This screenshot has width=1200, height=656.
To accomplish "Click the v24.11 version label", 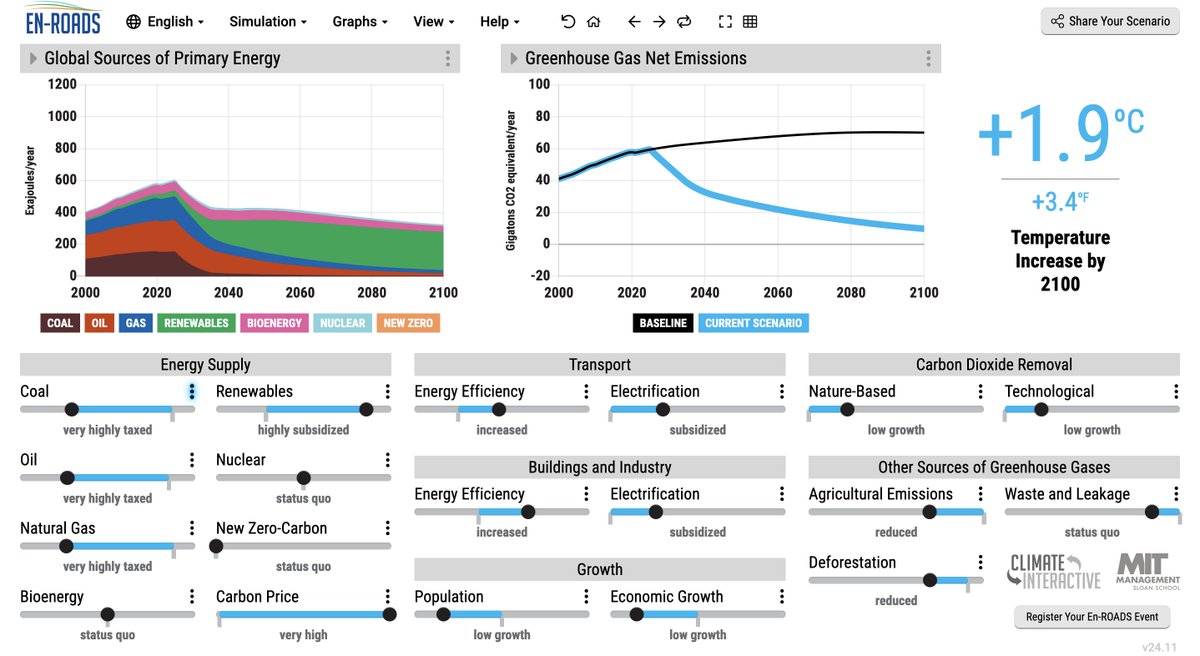I will click(x=1161, y=647).
